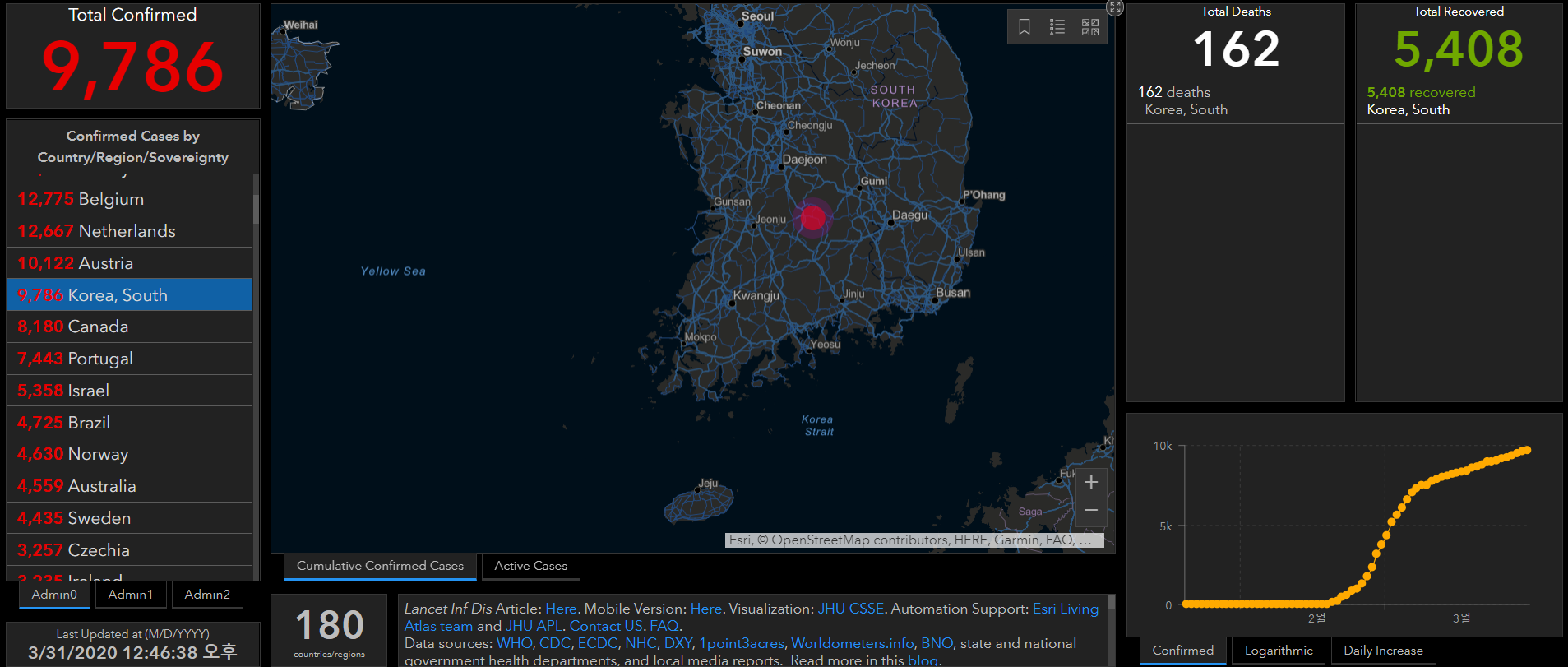This screenshot has height=667, width=1568.
Task: Click the country list scrollbar
Action: click(256, 209)
